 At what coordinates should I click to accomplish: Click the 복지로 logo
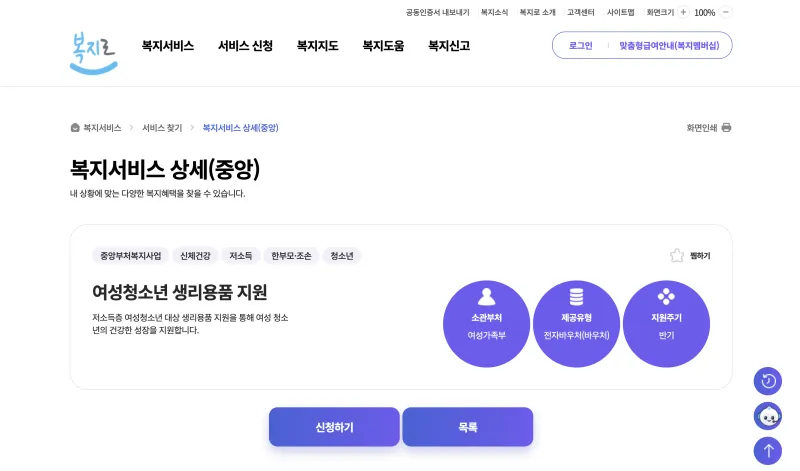[x=93, y=53]
